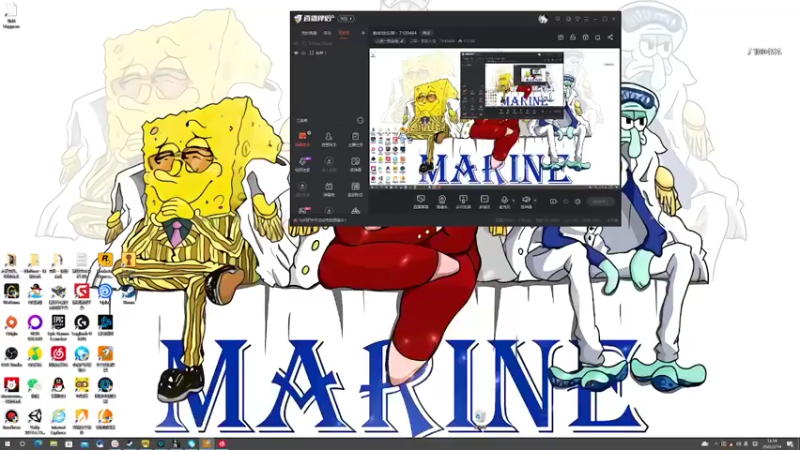Add a new scene with the plus button
This screenshot has height=450, width=800.
click(x=363, y=33)
